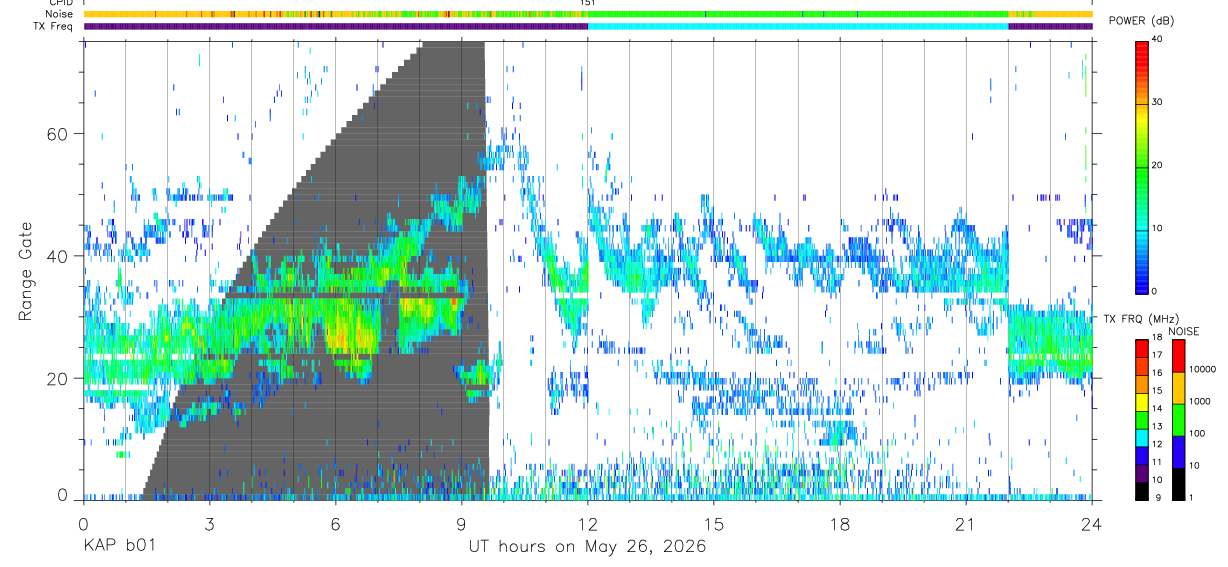This screenshot has width=1228, height=567.
Task: Click the long green section of Noise strip
Action: pyautogui.click(x=798, y=14)
